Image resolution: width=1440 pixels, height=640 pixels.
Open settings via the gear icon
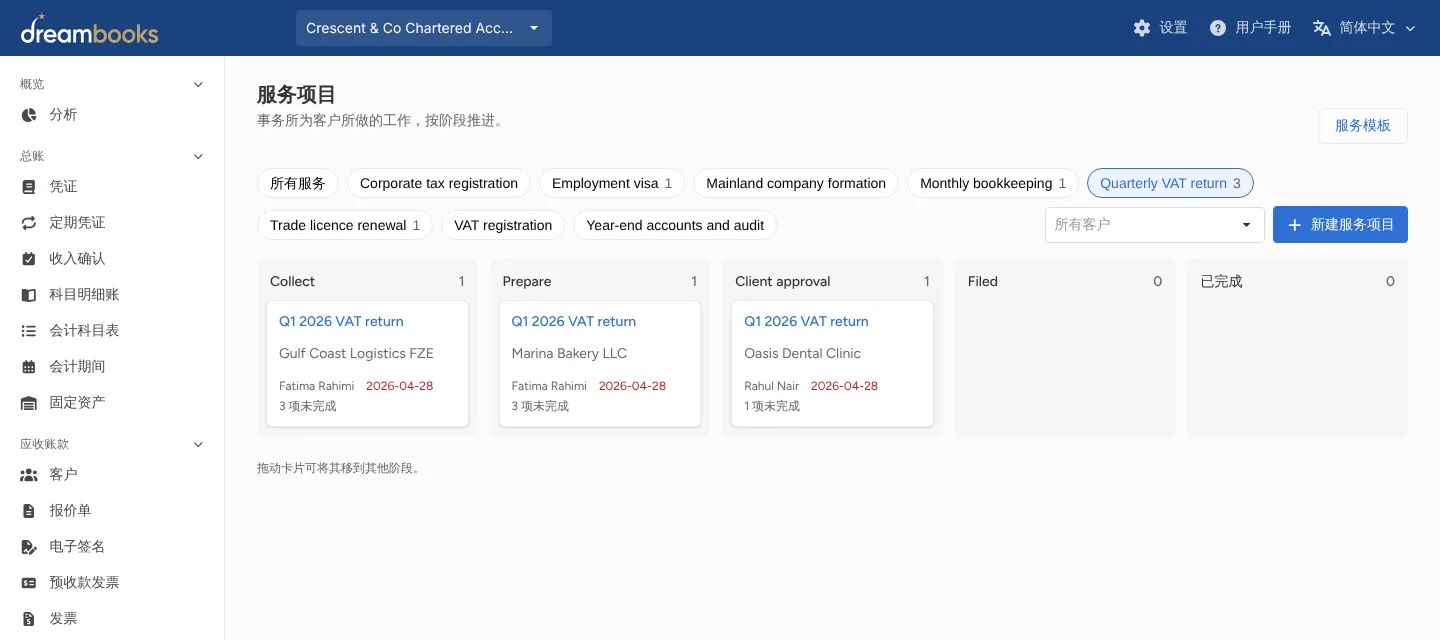coord(1142,28)
